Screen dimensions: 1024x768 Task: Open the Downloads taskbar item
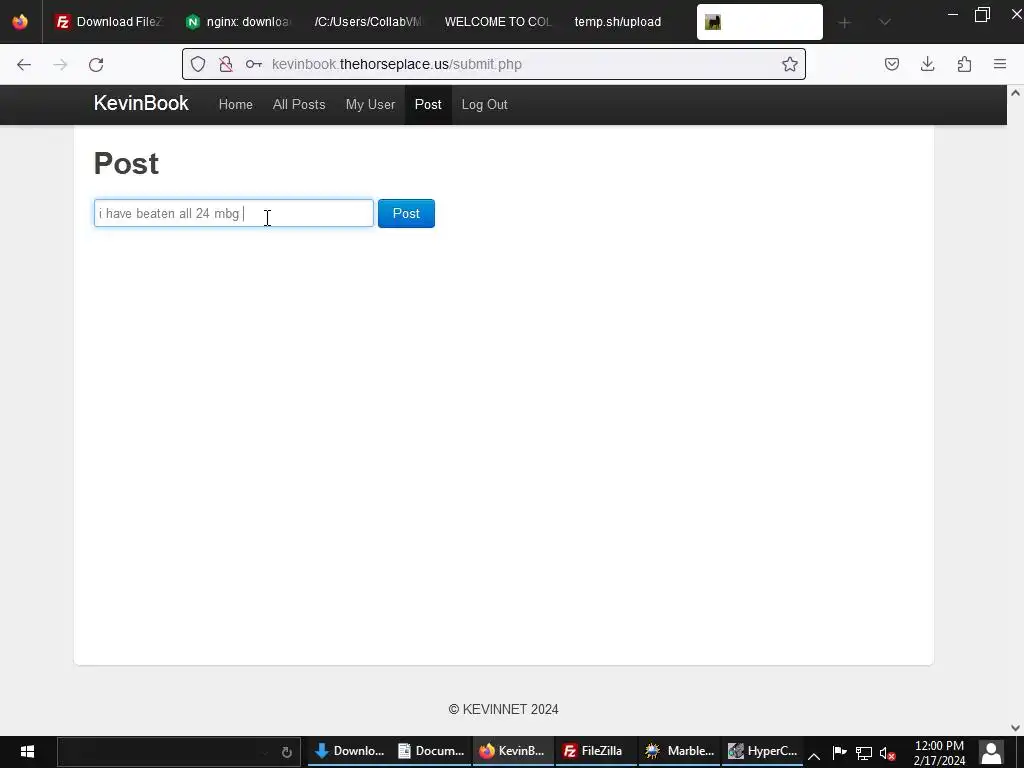[x=350, y=751]
